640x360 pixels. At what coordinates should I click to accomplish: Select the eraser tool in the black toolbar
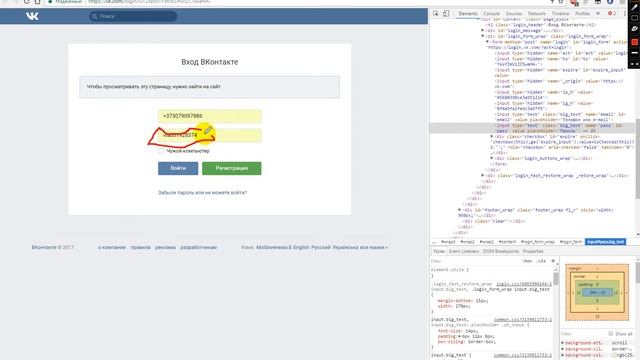[x=634, y=29]
